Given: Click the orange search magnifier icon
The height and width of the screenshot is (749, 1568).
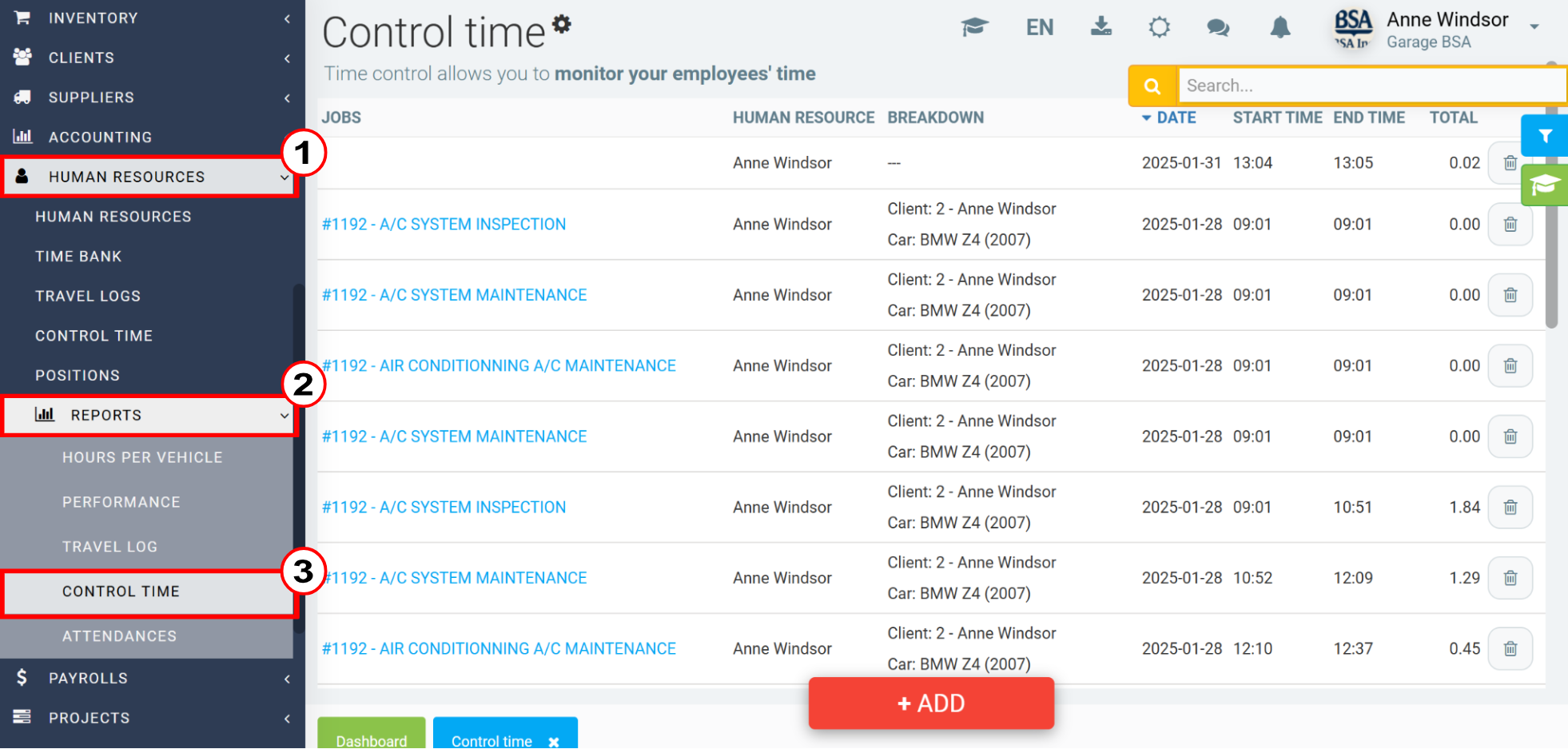Looking at the screenshot, I should point(1152,86).
